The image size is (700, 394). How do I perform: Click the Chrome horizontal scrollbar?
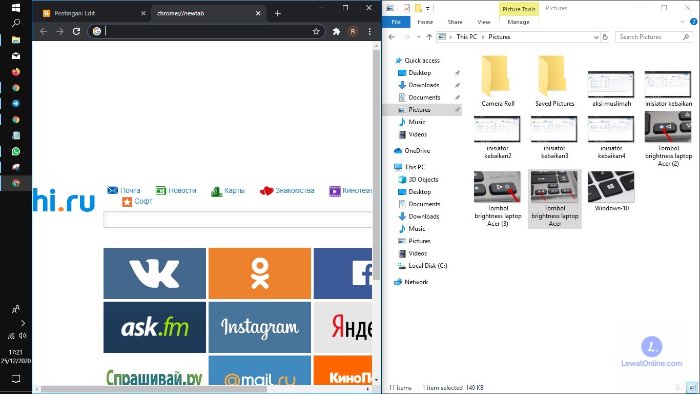tap(154, 389)
